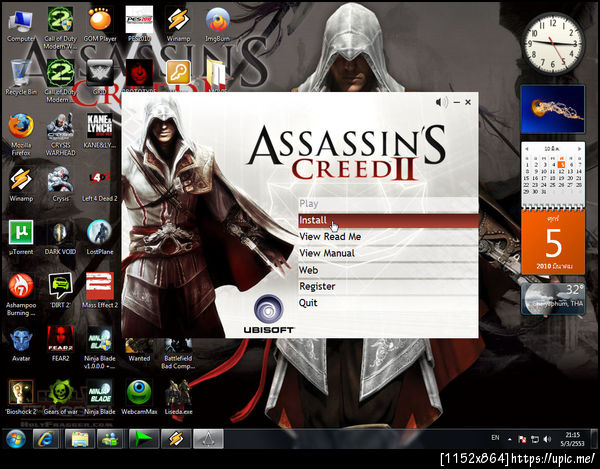Select the Crysis Warhead desktop icon
The height and width of the screenshot is (469, 600).
(x=60, y=134)
